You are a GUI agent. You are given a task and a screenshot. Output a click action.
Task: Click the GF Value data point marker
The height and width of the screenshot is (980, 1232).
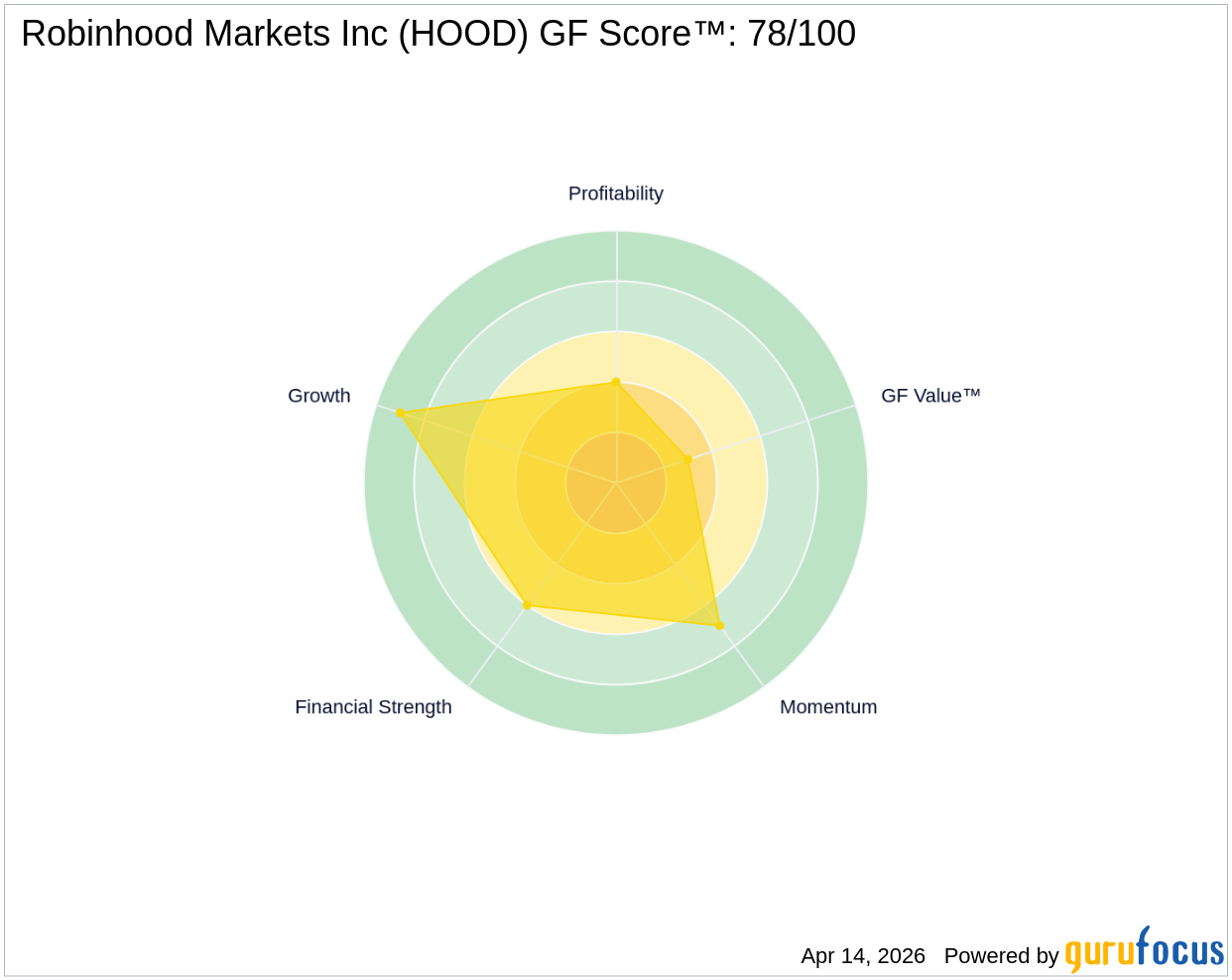687,459
